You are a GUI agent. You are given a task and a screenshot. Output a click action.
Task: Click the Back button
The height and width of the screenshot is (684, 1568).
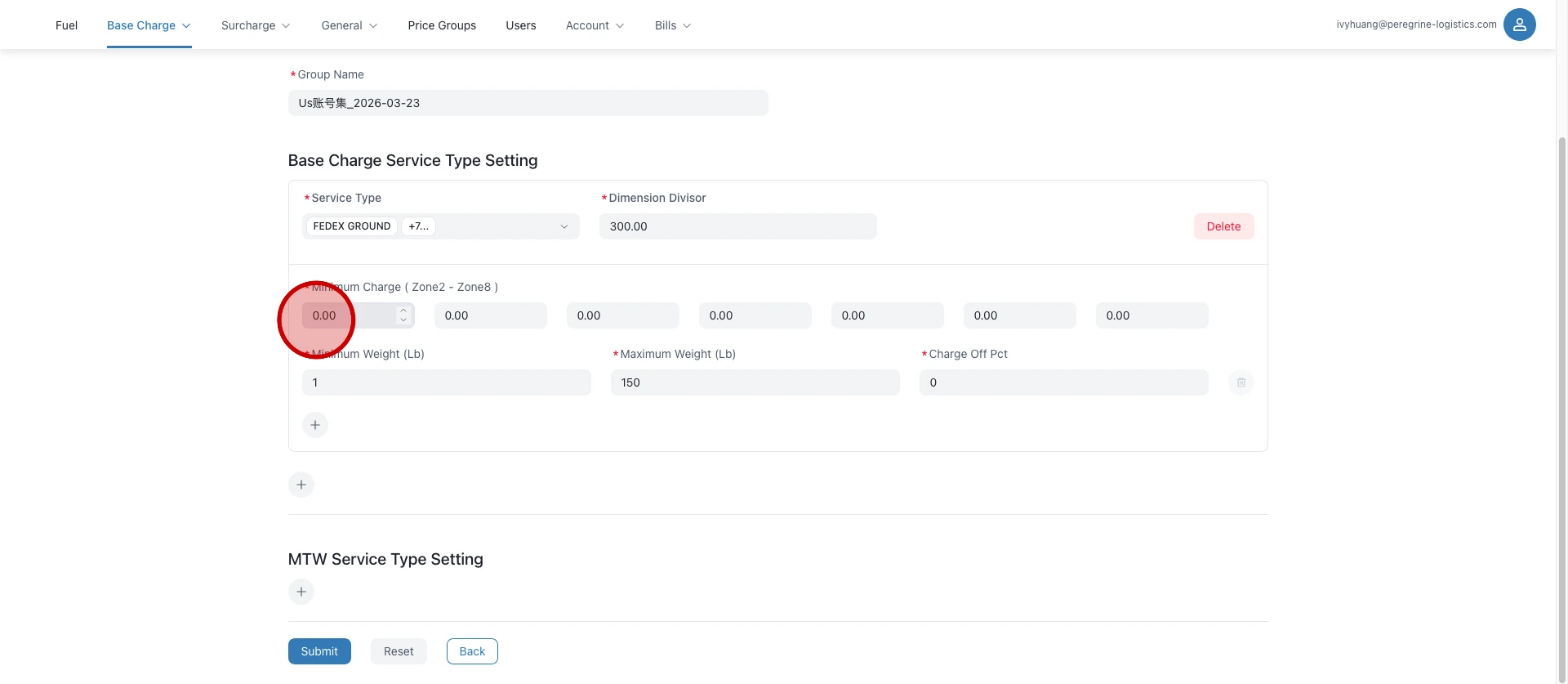pos(472,651)
